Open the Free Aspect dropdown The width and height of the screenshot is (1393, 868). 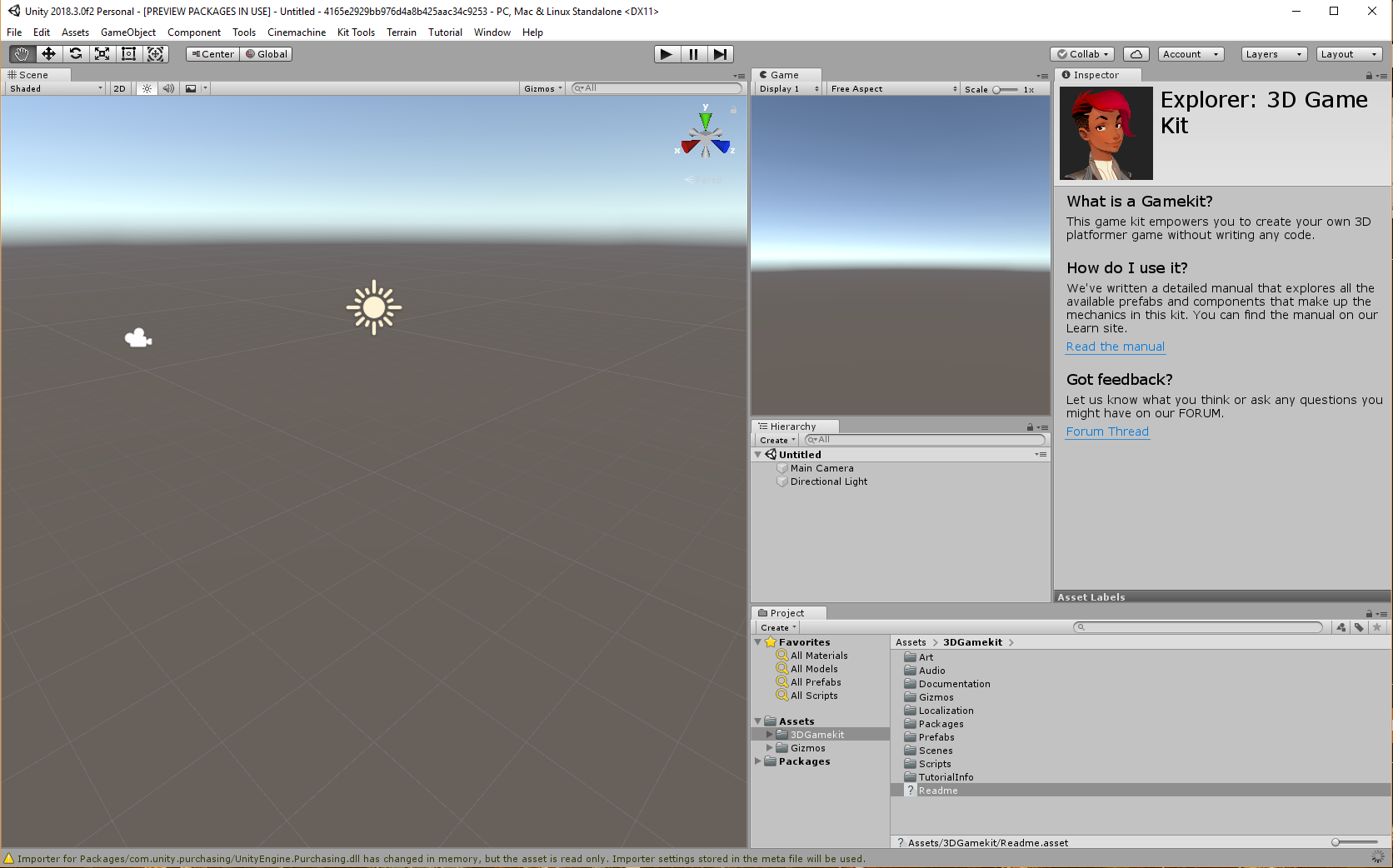(x=894, y=88)
